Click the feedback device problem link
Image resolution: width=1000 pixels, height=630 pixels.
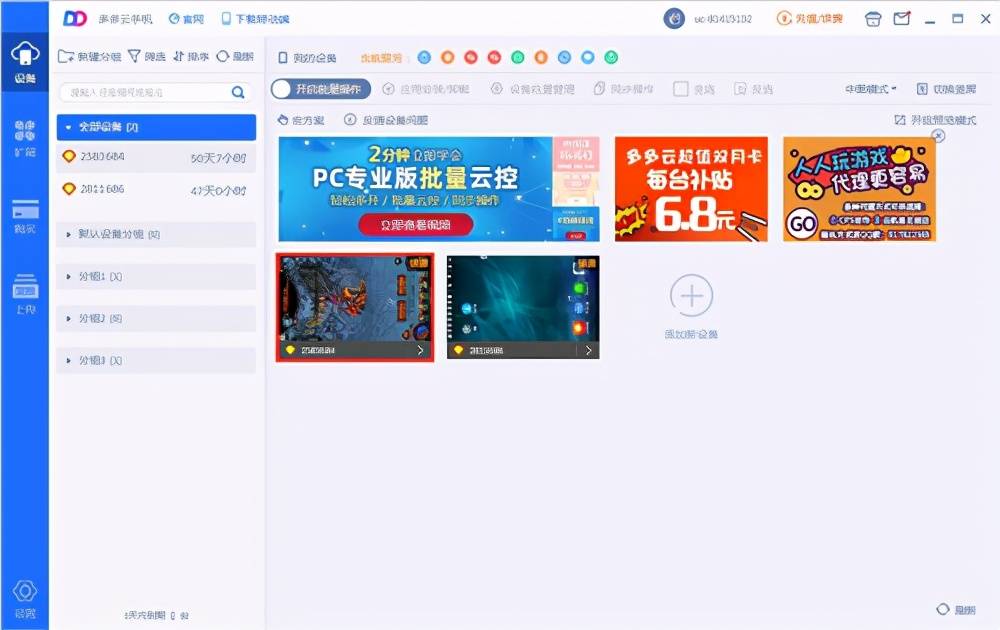[x=386, y=120]
